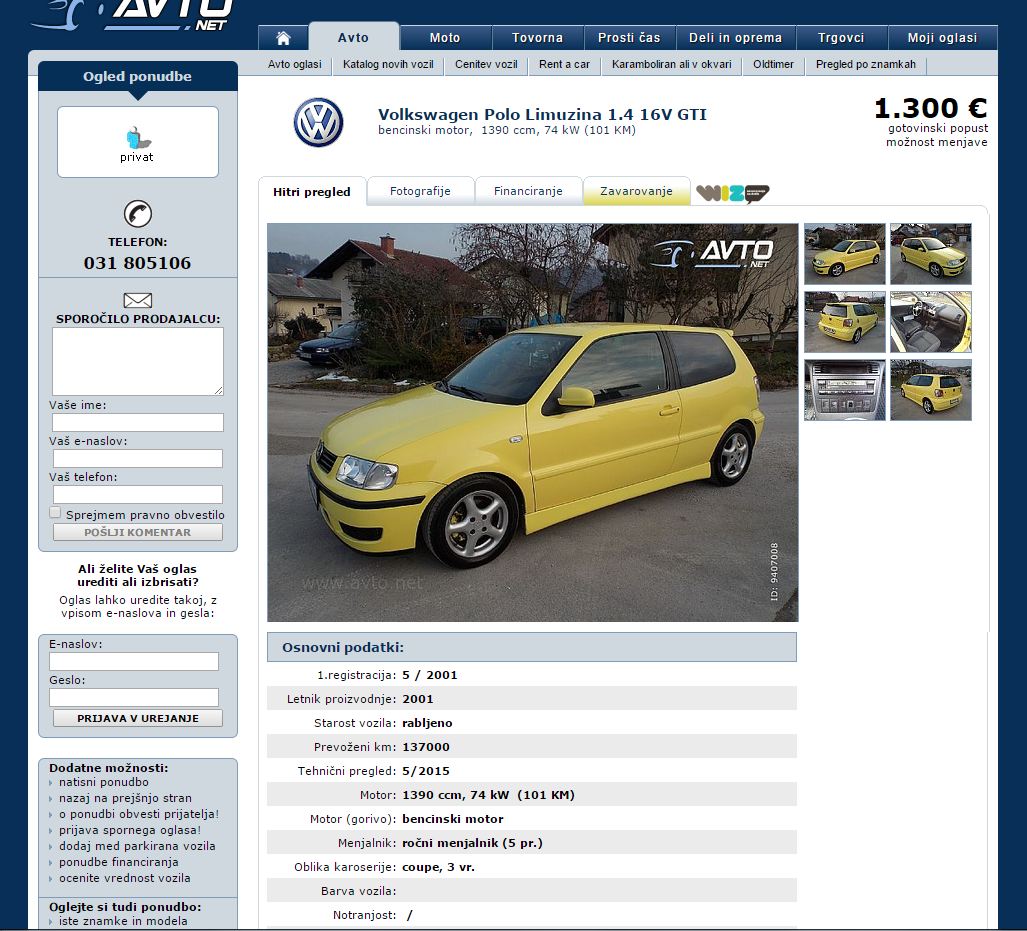Click the E-naslov login field

[134, 661]
